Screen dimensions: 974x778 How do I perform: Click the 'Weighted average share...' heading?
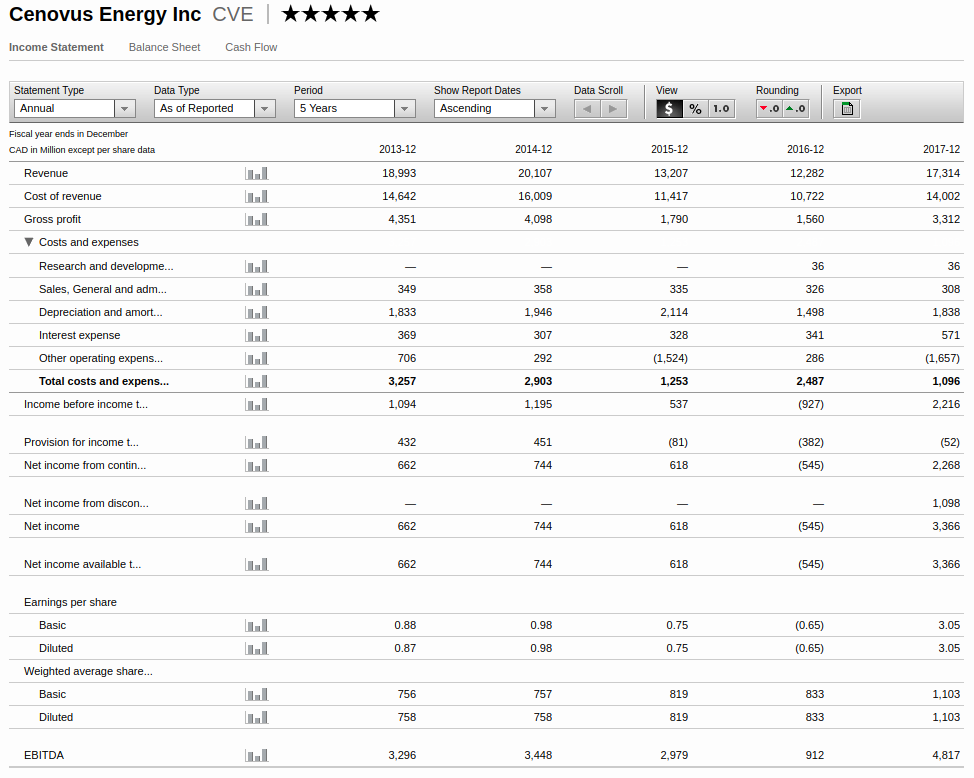pos(88,671)
